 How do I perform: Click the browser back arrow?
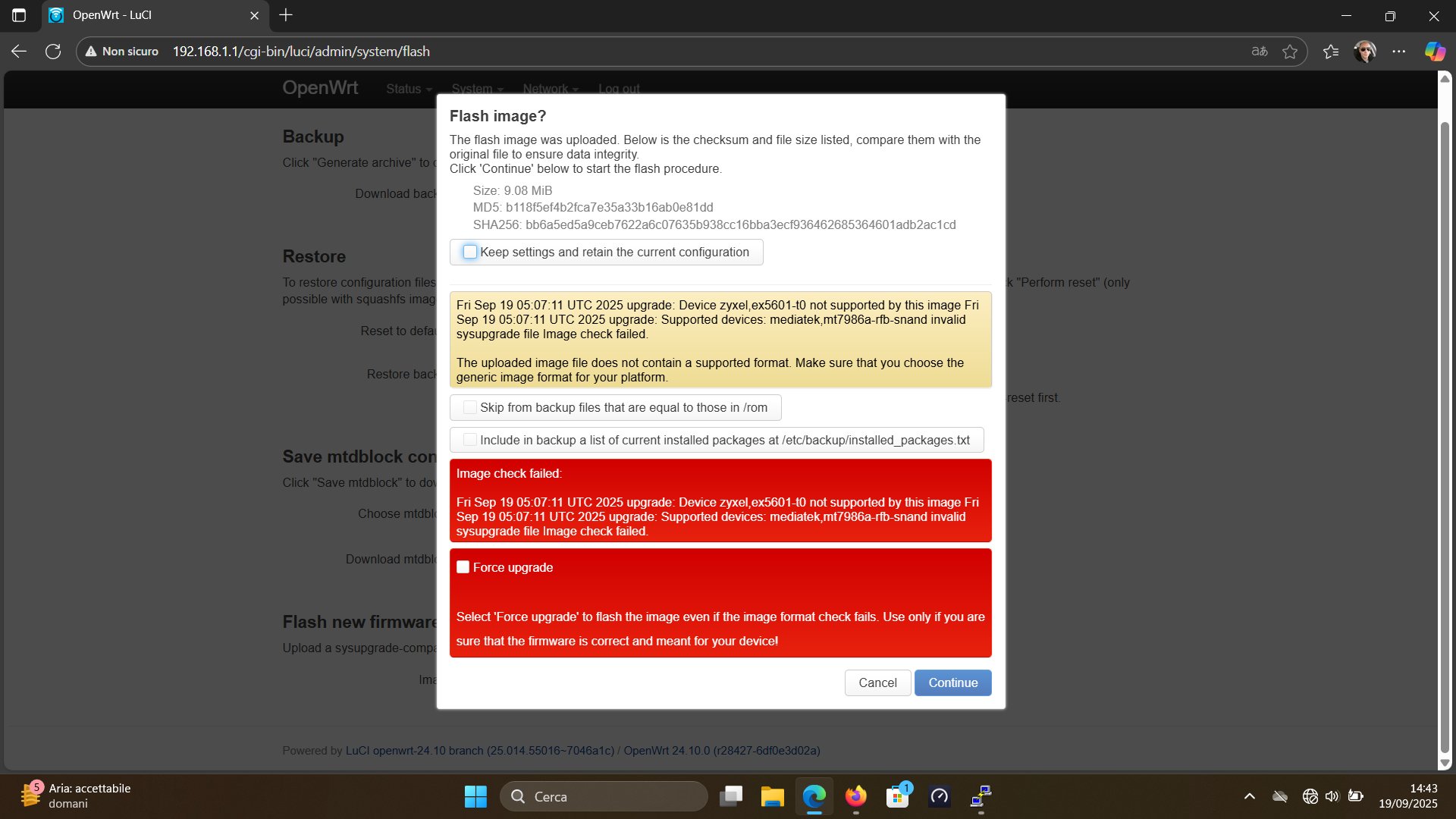point(19,52)
